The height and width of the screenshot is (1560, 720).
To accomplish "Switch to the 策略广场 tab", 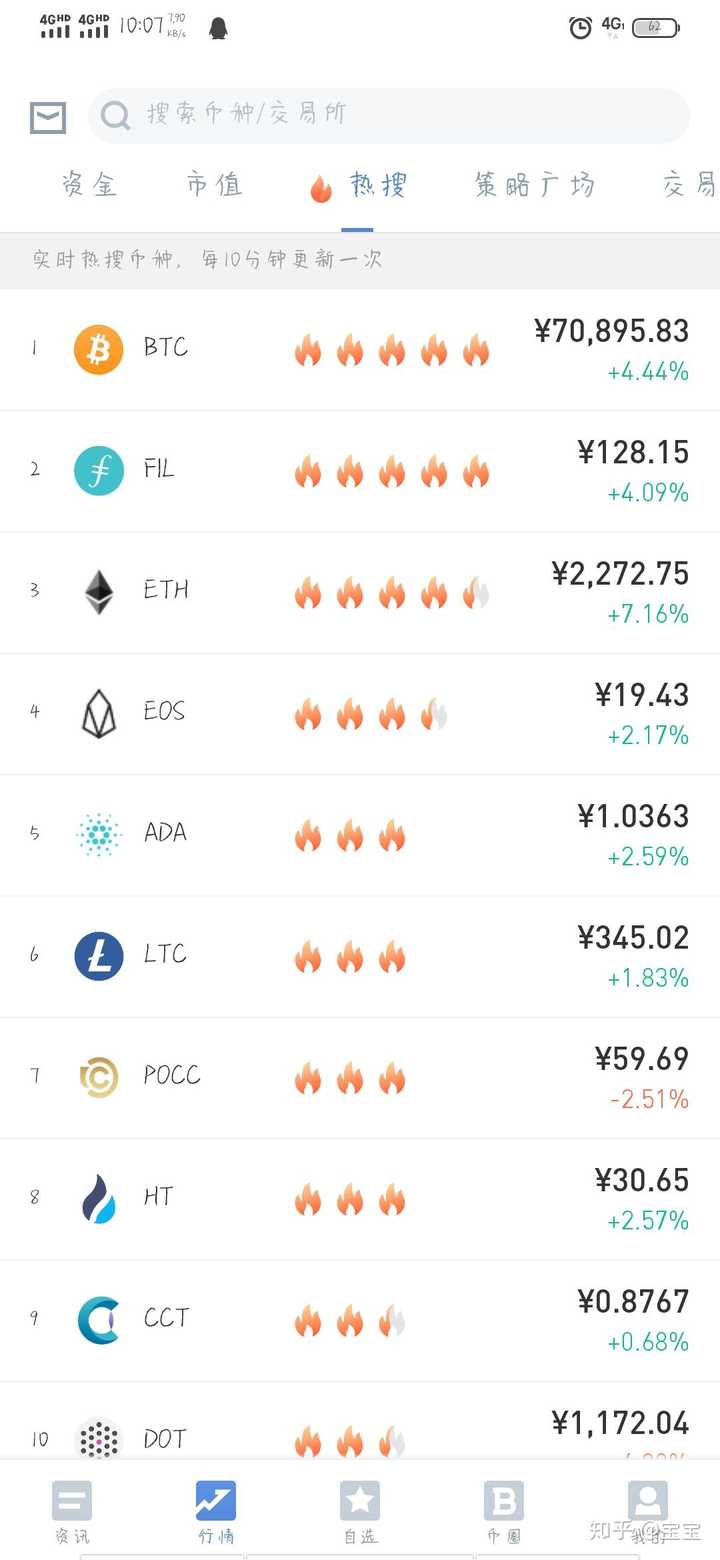I will pos(534,185).
